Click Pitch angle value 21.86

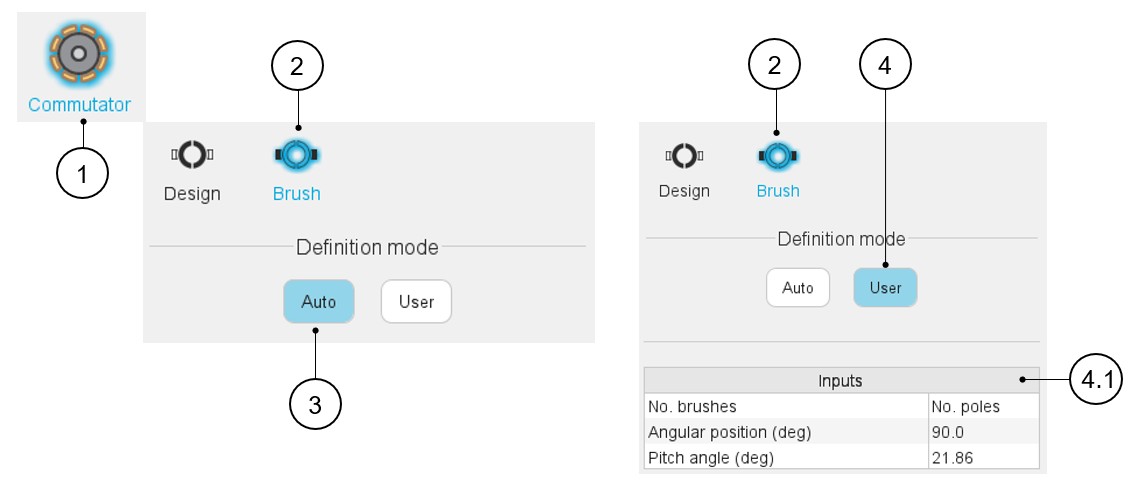tap(983, 458)
